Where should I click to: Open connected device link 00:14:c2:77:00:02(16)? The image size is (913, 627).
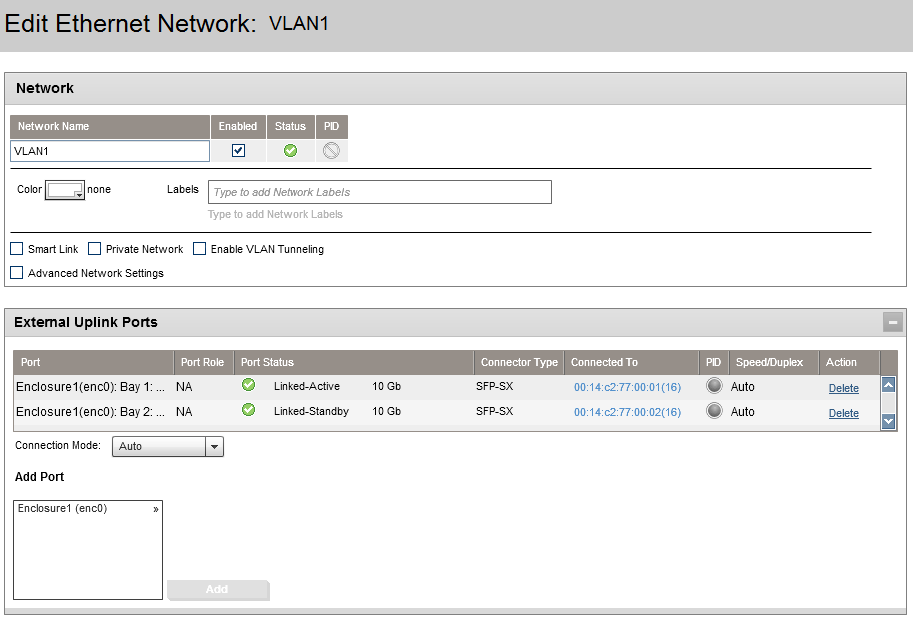pos(627,412)
